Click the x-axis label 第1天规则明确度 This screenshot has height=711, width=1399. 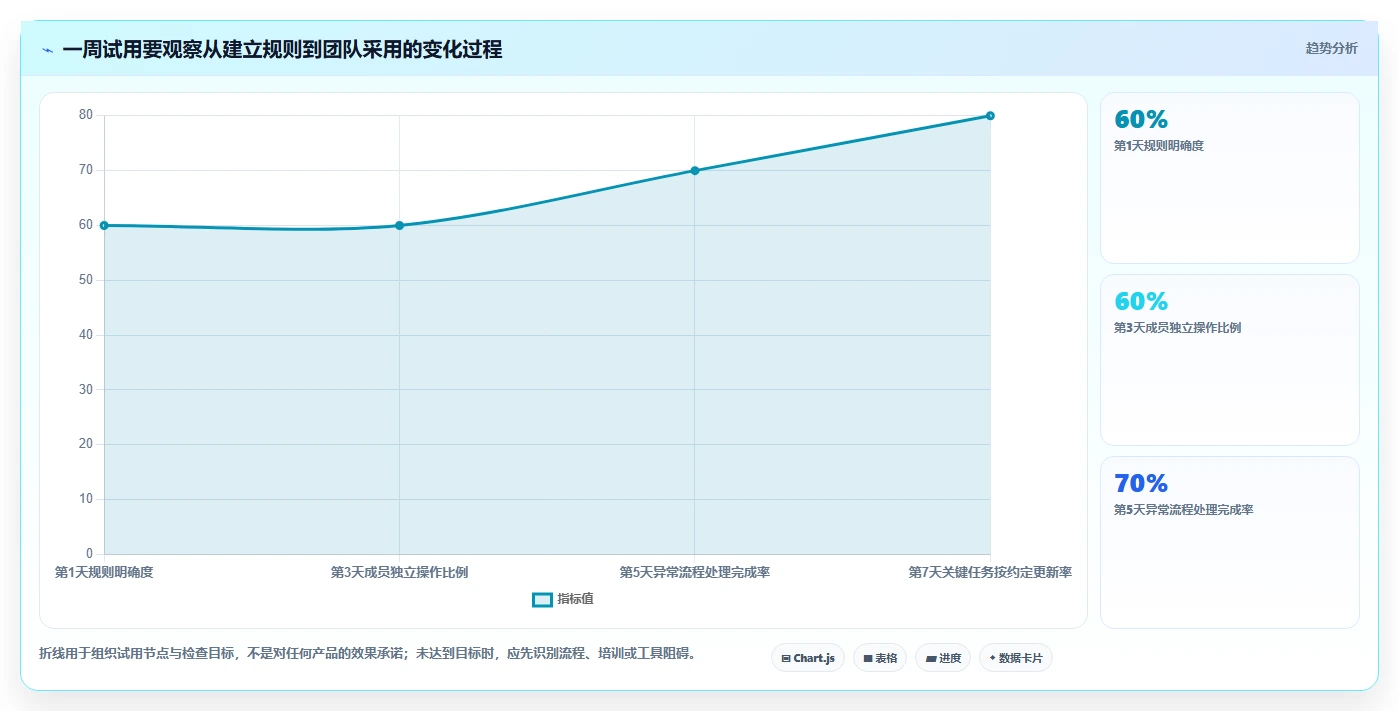pyautogui.click(x=104, y=573)
